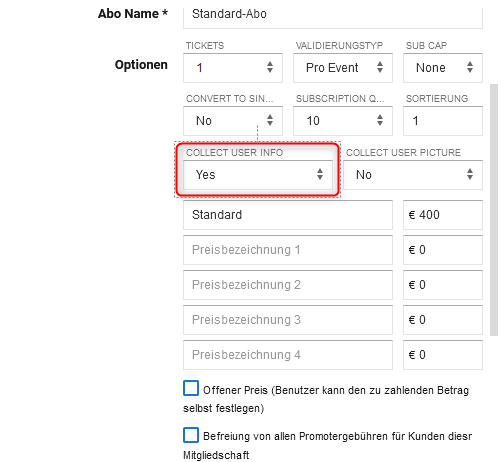Click the vertical scrollbar on the right

494,210
